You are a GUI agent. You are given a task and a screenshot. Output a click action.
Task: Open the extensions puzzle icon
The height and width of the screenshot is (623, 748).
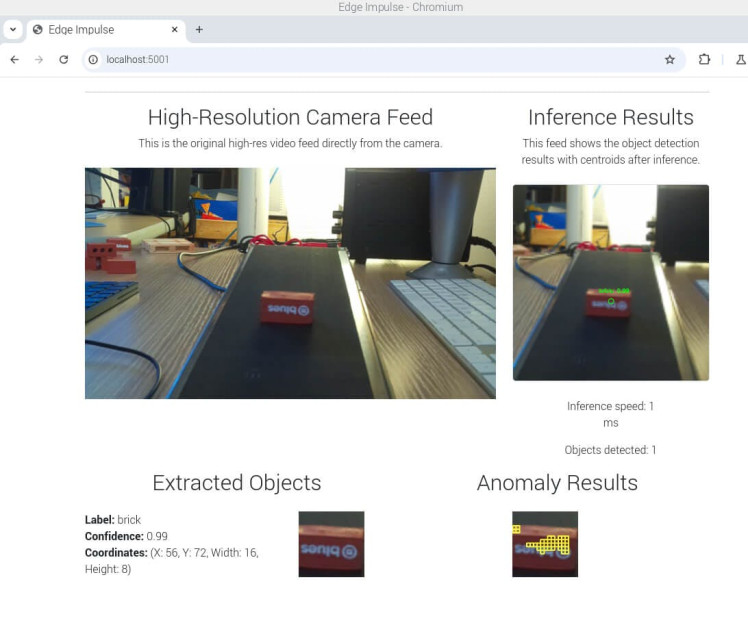tap(704, 60)
